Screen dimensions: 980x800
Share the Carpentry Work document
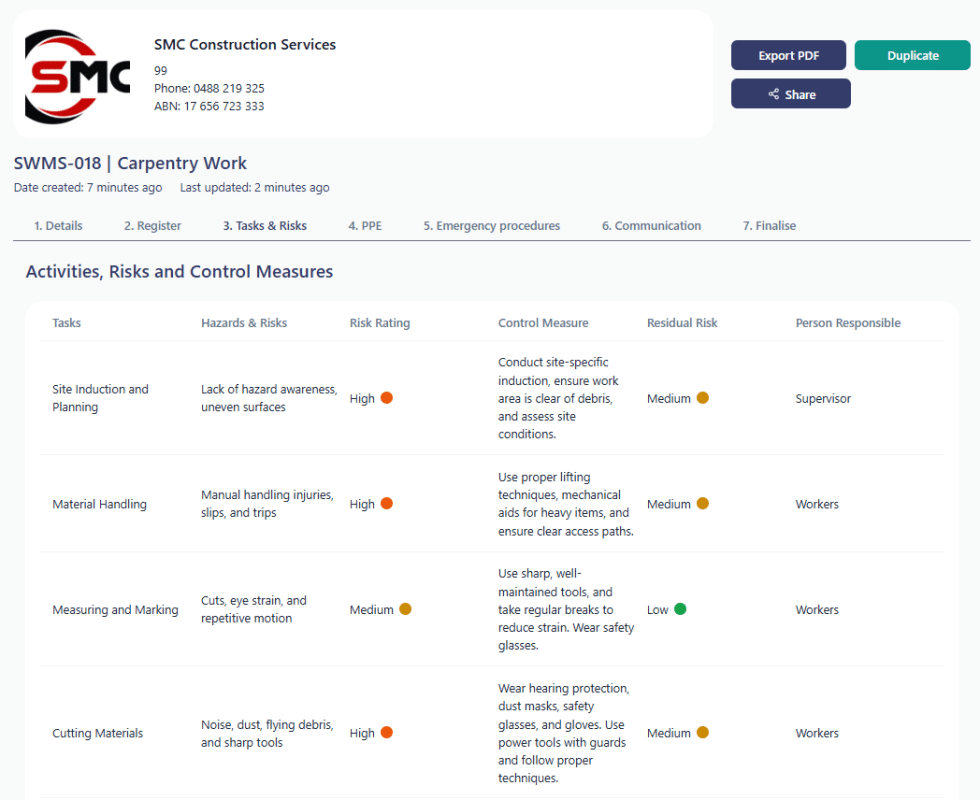(790, 93)
